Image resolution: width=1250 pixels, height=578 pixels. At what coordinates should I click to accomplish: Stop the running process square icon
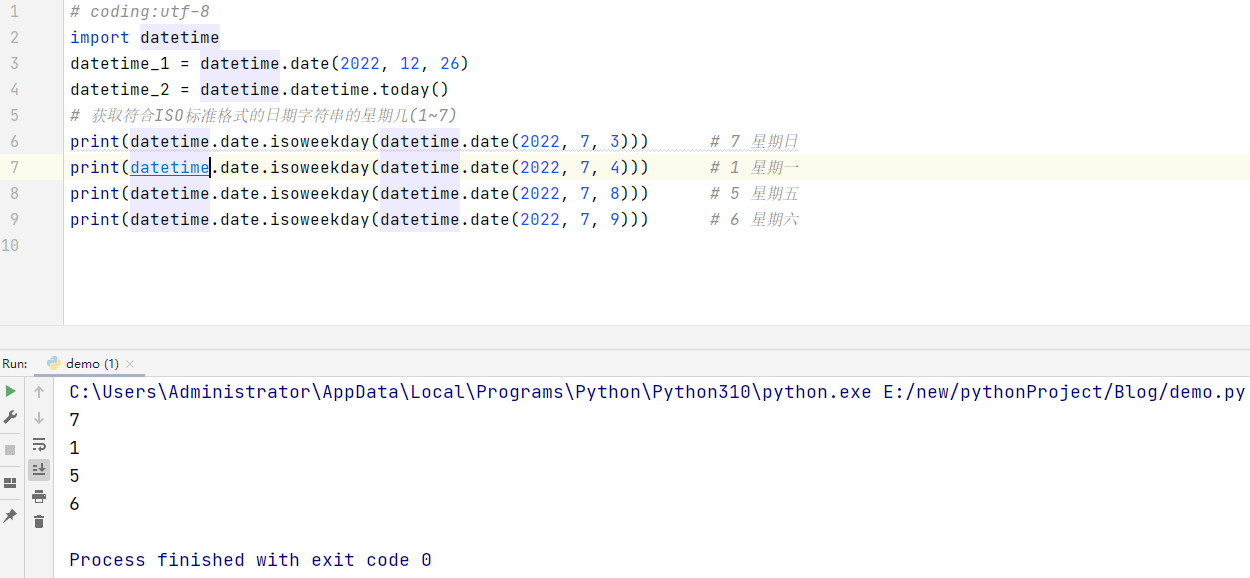click(x=10, y=449)
